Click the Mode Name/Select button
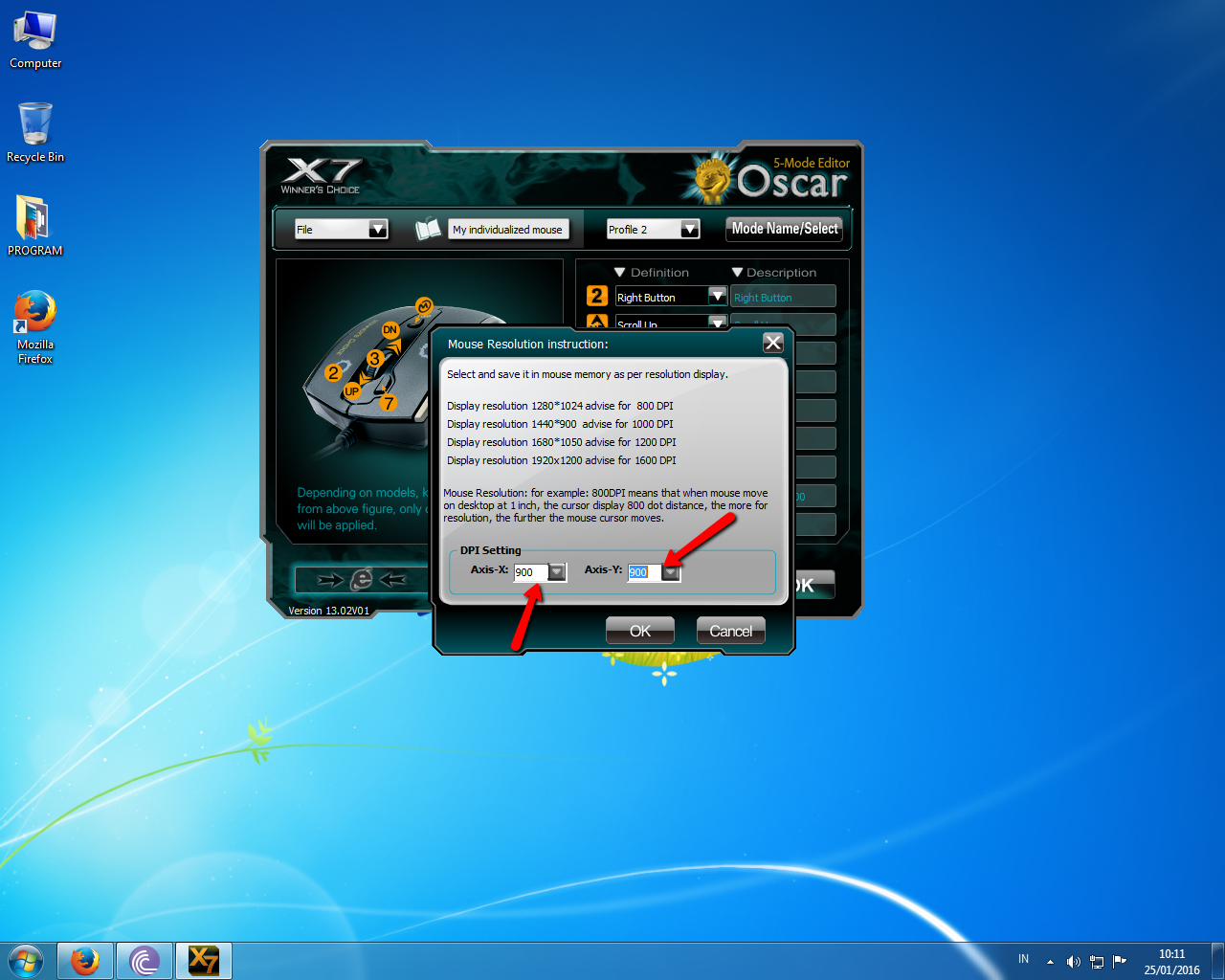The width and height of the screenshot is (1225, 980). 785,229
